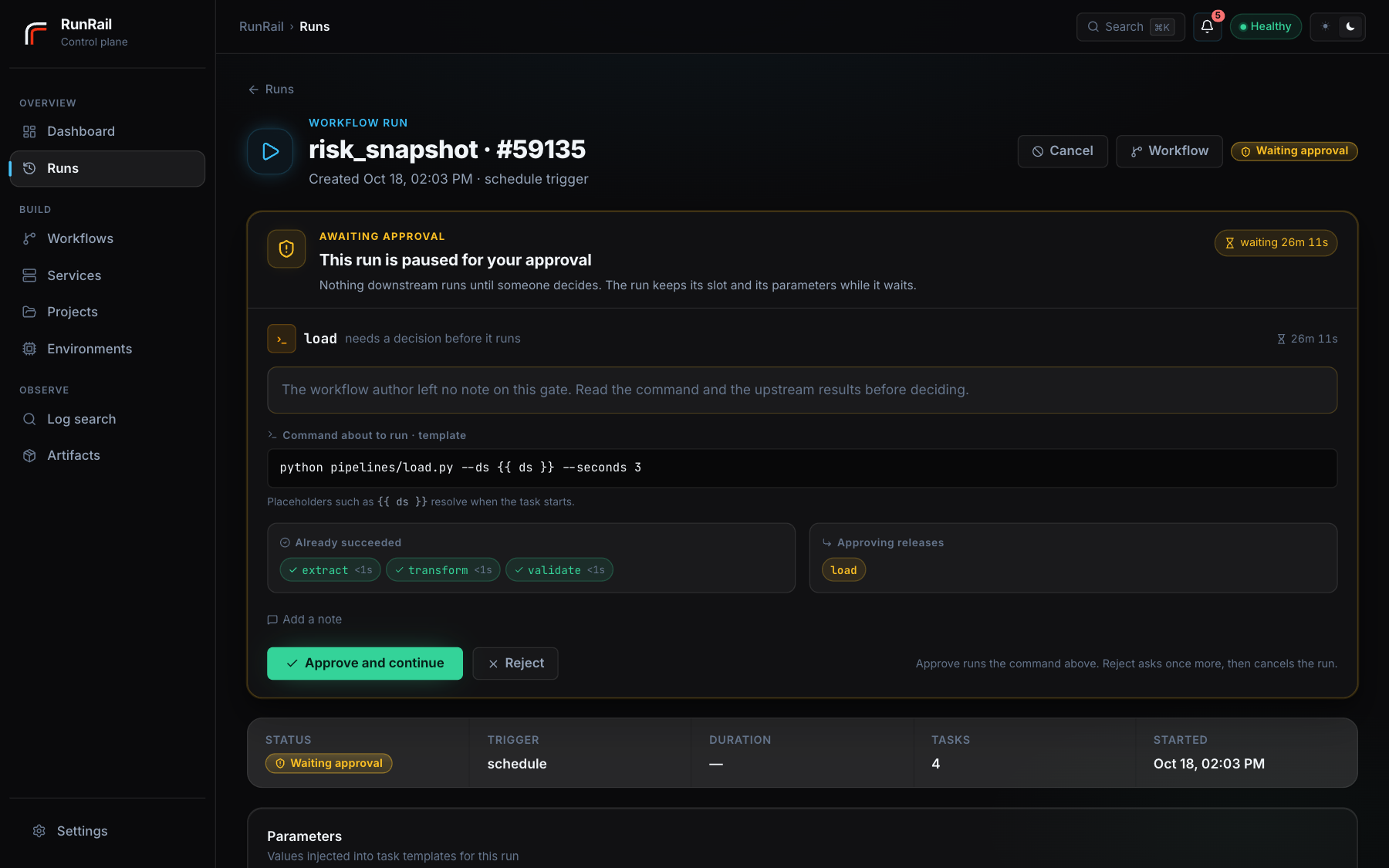Focus the Search box in header
Image resolution: width=1389 pixels, height=868 pixels.
point(1130,27)
